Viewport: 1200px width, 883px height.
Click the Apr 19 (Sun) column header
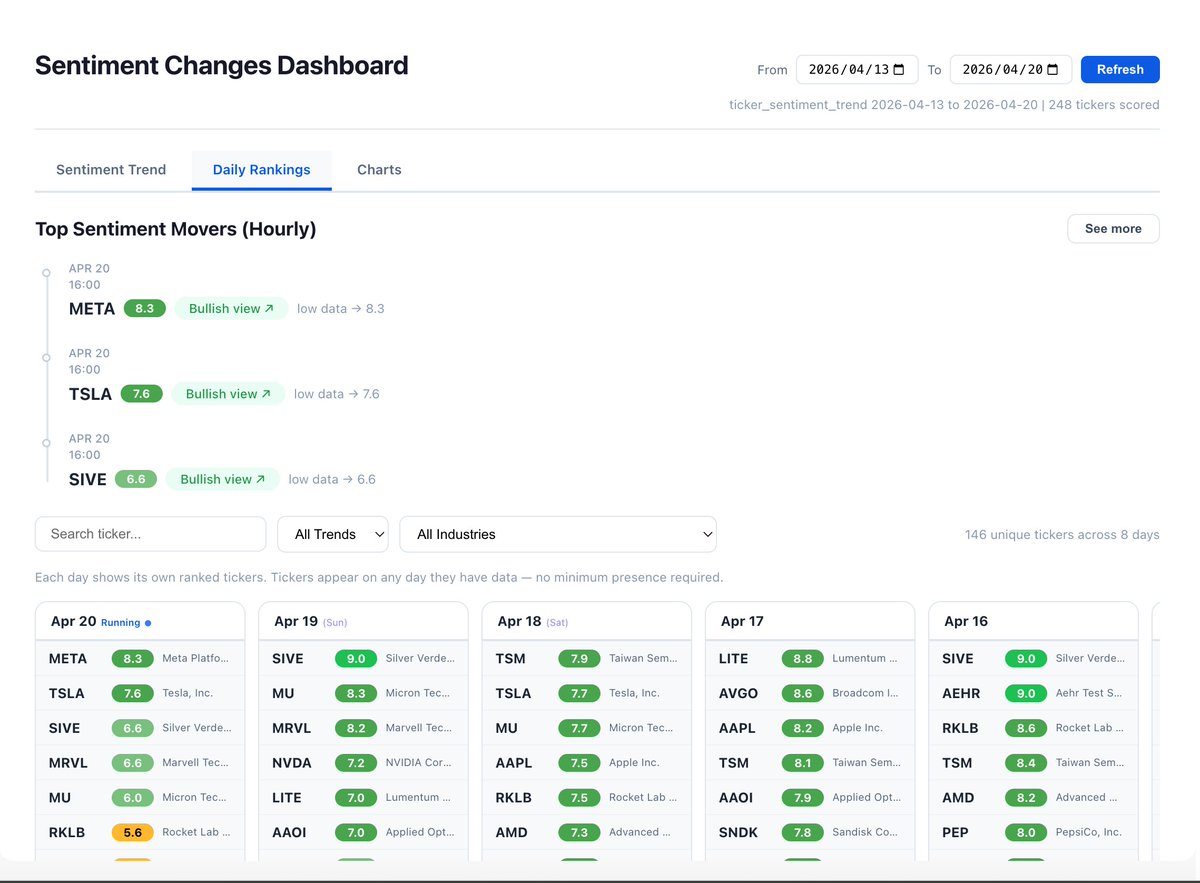coord(363,621)
